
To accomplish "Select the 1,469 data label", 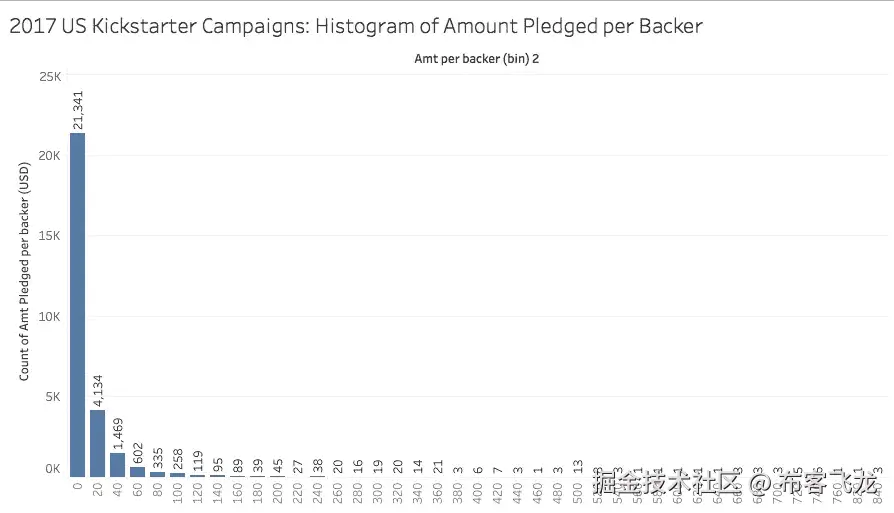I will click(118, 431).
